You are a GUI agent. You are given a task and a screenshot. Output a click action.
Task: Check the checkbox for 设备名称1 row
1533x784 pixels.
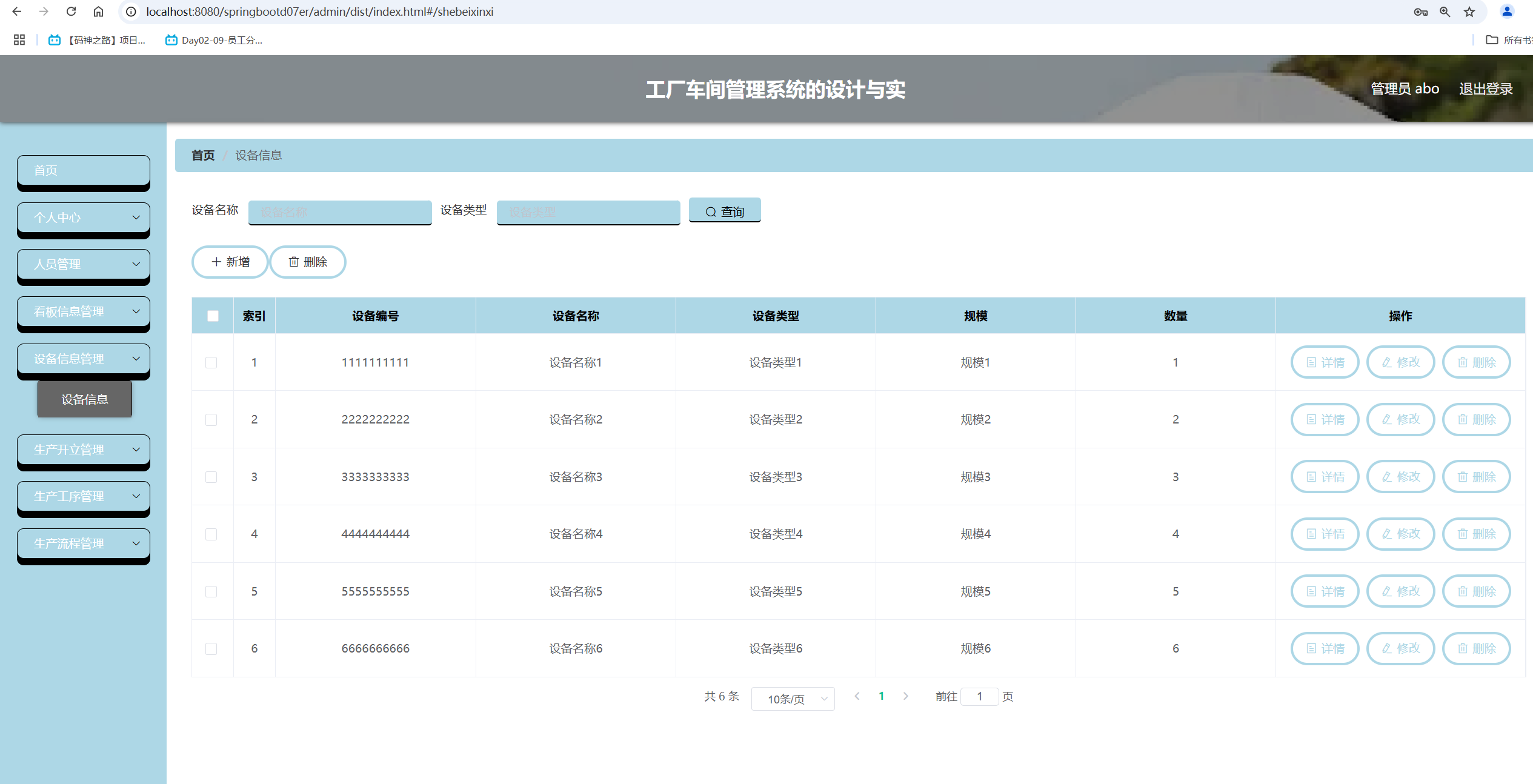pos(212,362)
